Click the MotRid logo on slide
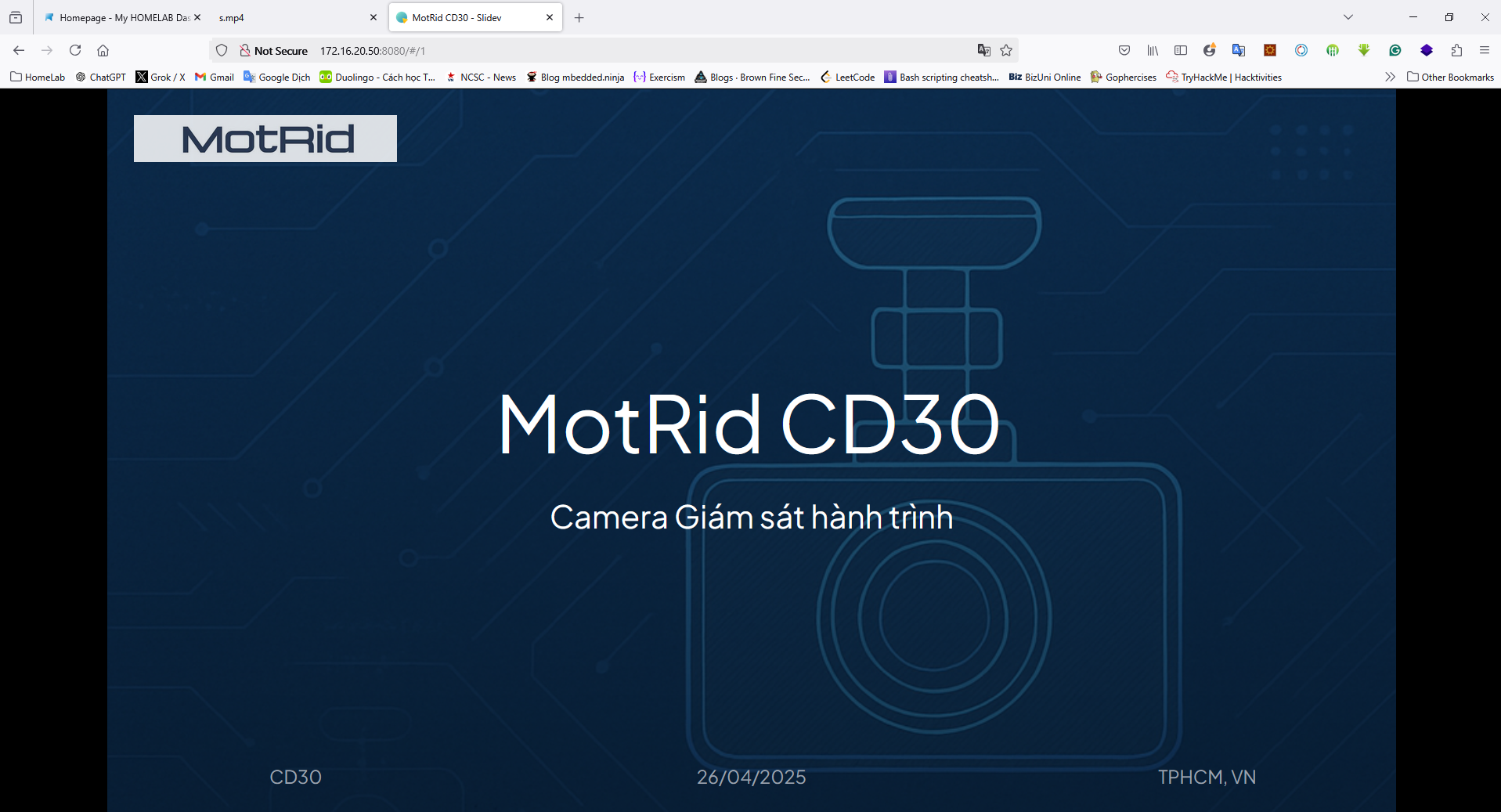 265,139
